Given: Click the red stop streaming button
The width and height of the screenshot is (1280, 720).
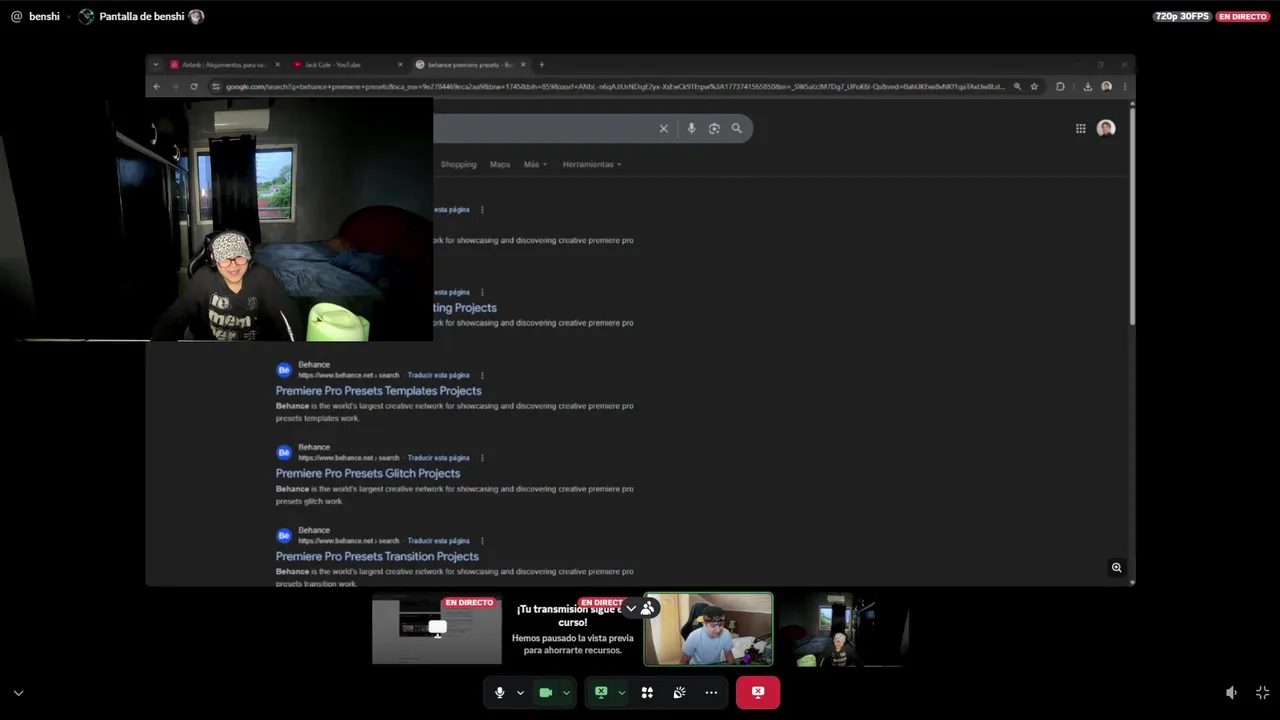Looking at the screenshot, I should click(758, 692).
